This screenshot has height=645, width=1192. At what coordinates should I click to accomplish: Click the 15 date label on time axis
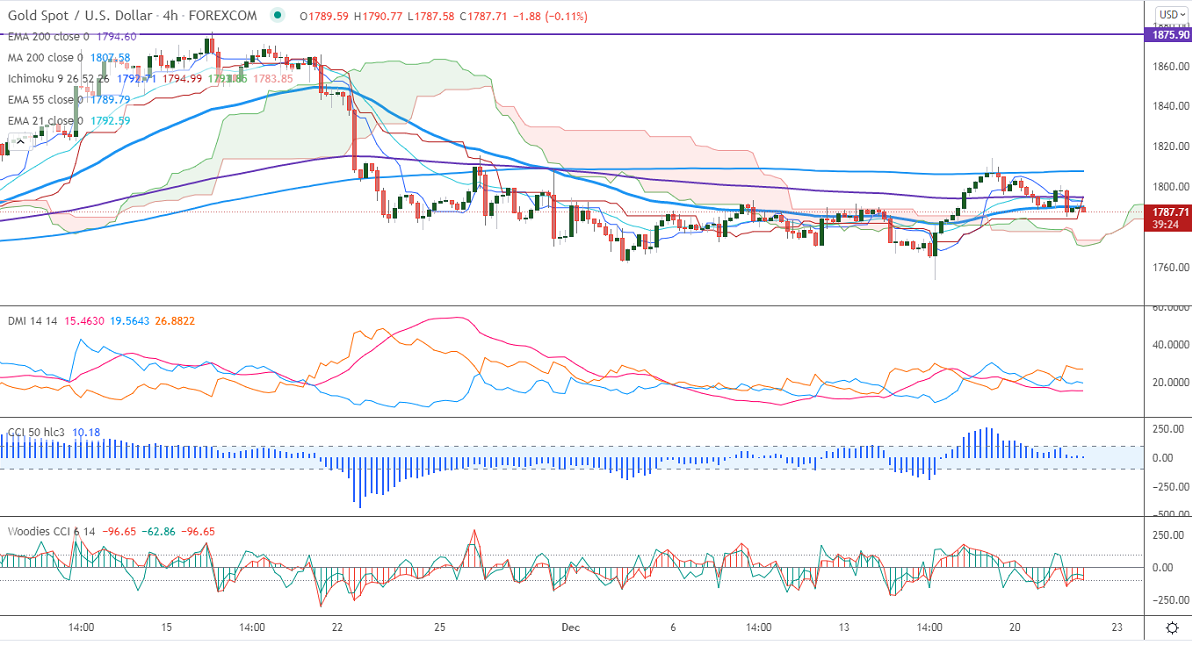click(166, 628)
